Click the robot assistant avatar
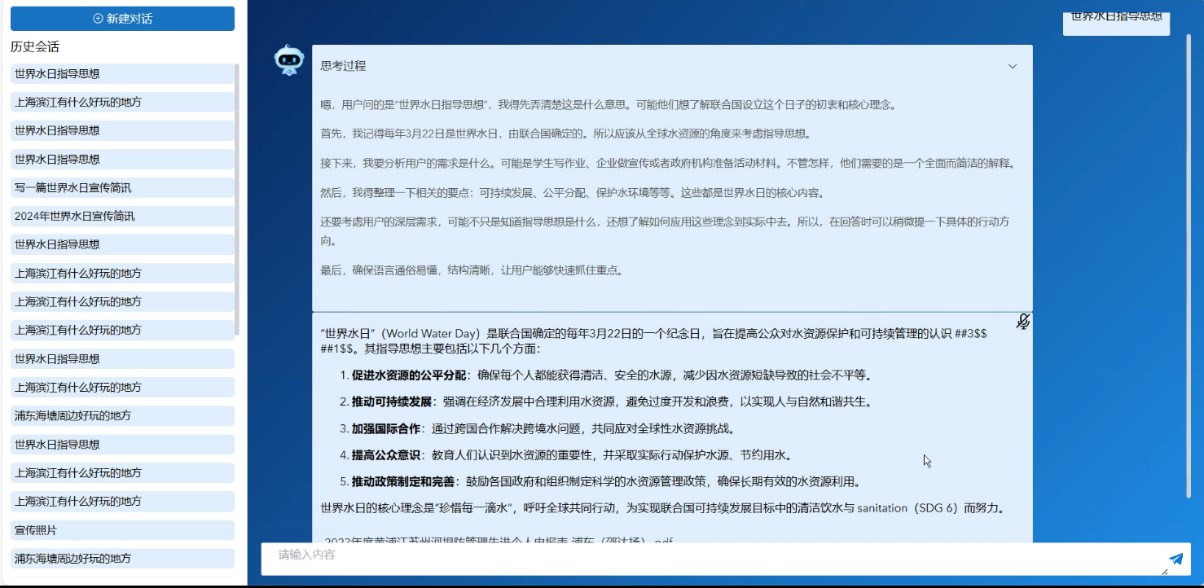1204x588 pixels. [x=289, y=61]
